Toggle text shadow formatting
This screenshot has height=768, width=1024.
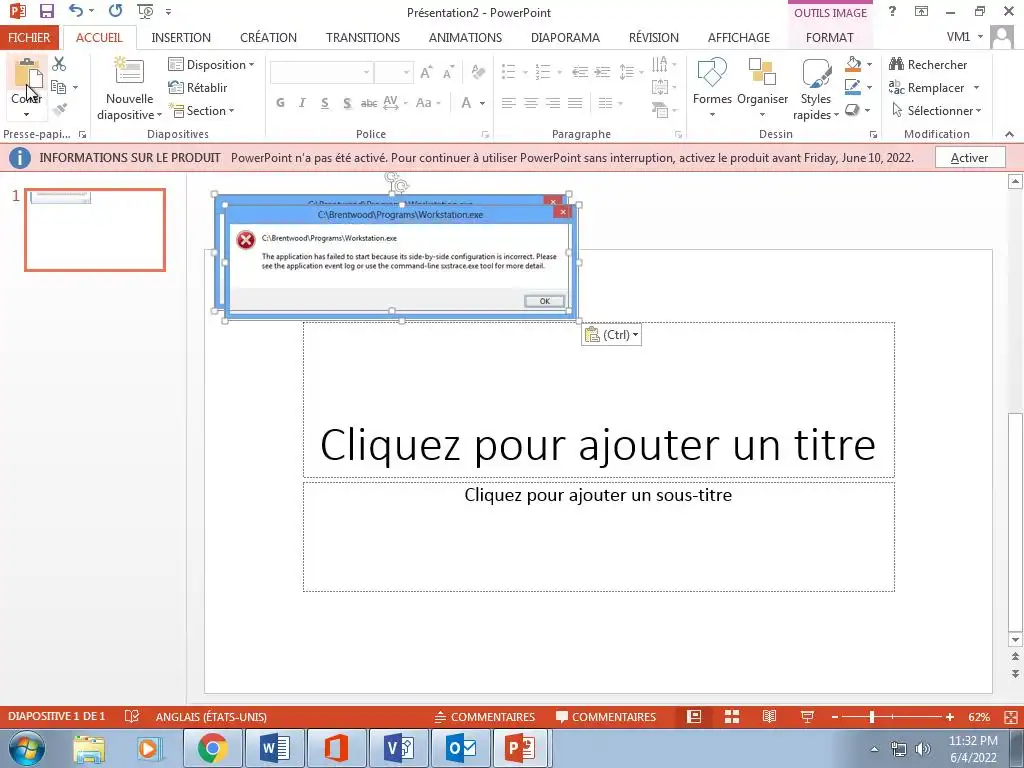pyautogui.click(x=347, y=103)
